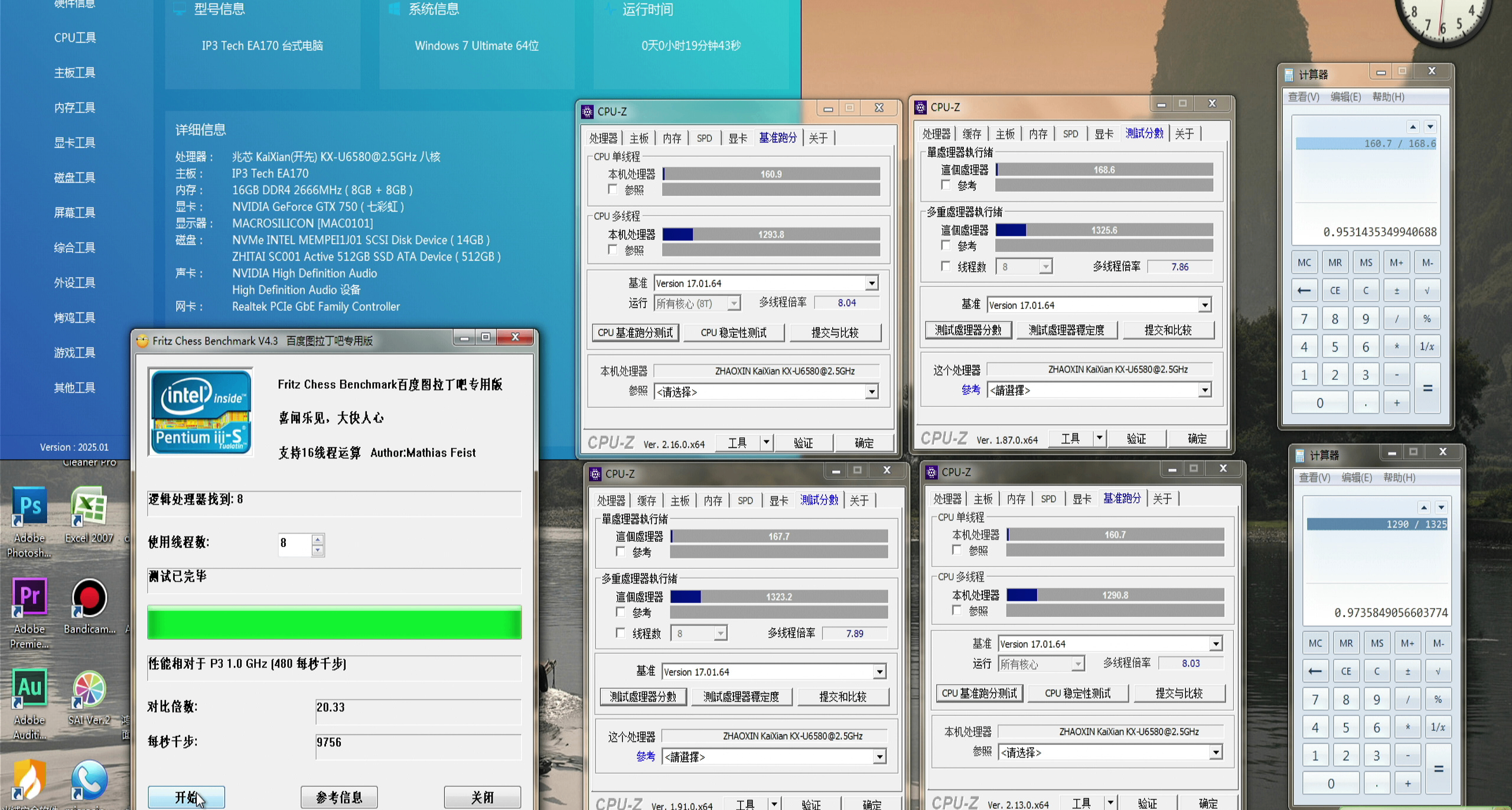Click 验证 button in CPU-Z 2.13.0
The width and height of the screenshot is (1512, 810).
(x=1148, y=803)
